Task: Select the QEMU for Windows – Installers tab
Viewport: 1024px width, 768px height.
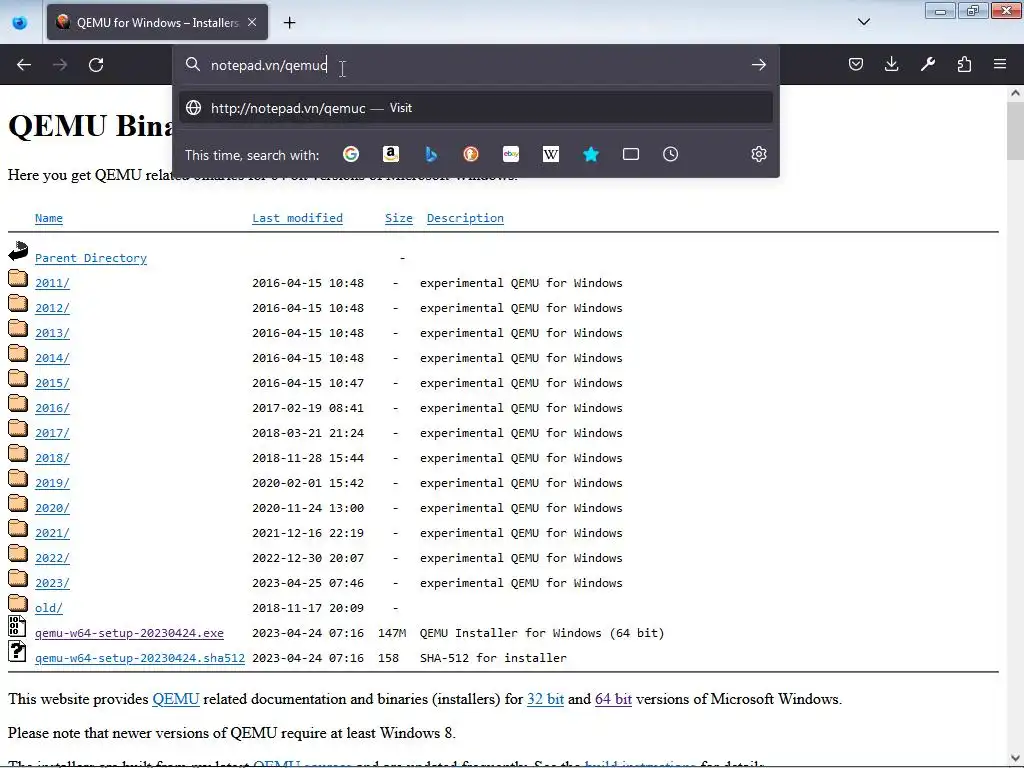Action: [157, 22]
